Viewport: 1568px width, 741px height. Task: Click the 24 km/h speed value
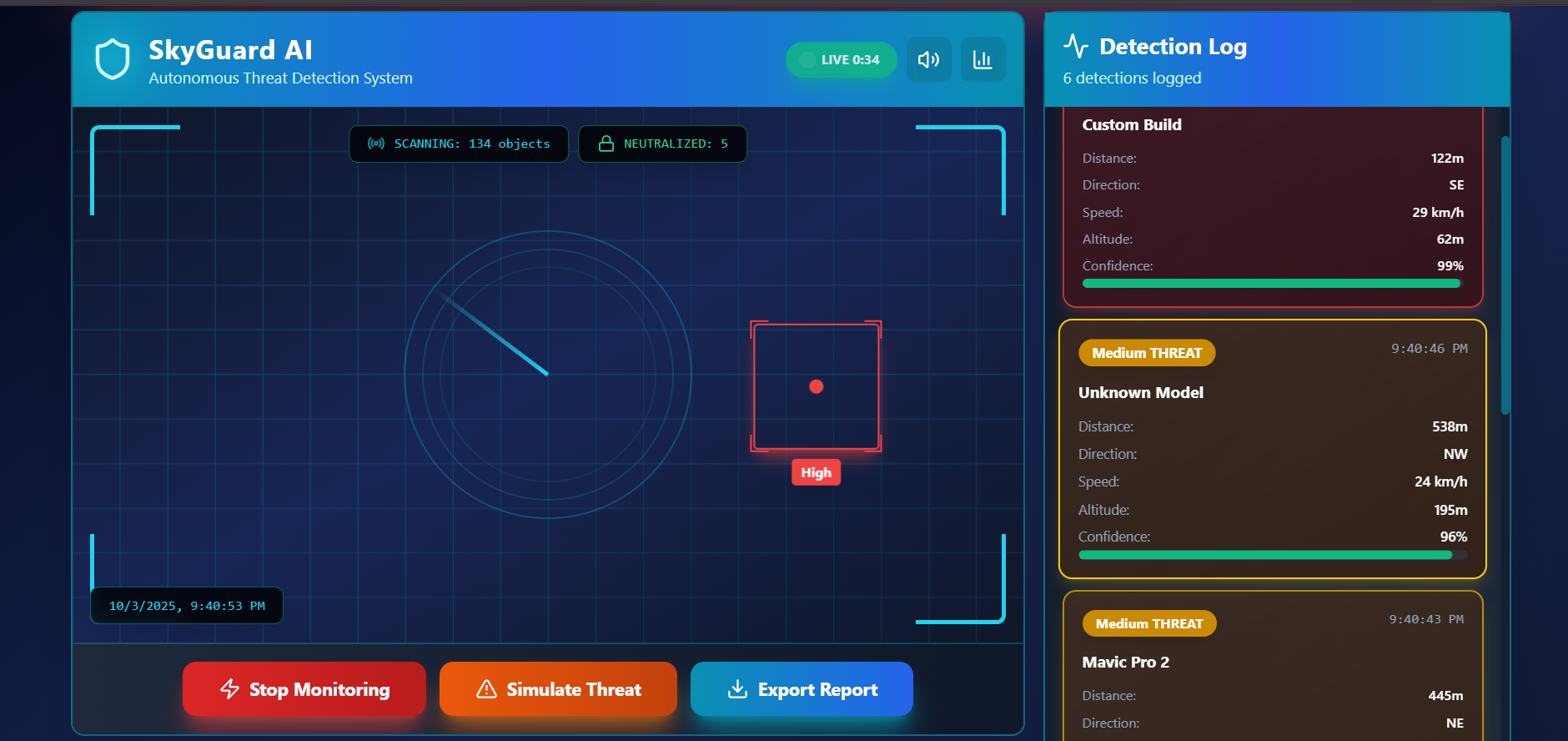(1440, 481)
